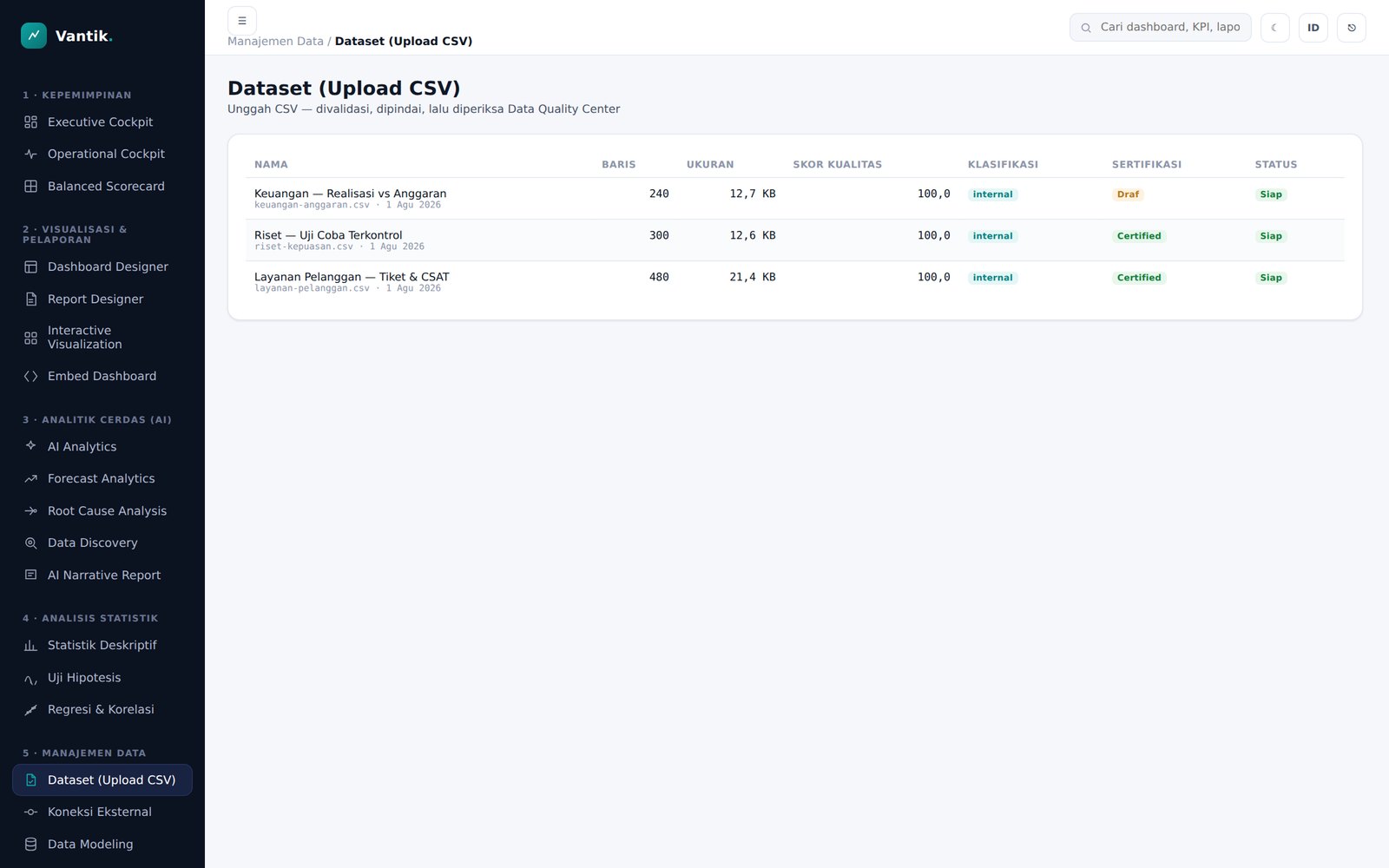Click the Operational Cockpit pulse icon
The width and height of the screenshot is (1389, 868).
31,155
